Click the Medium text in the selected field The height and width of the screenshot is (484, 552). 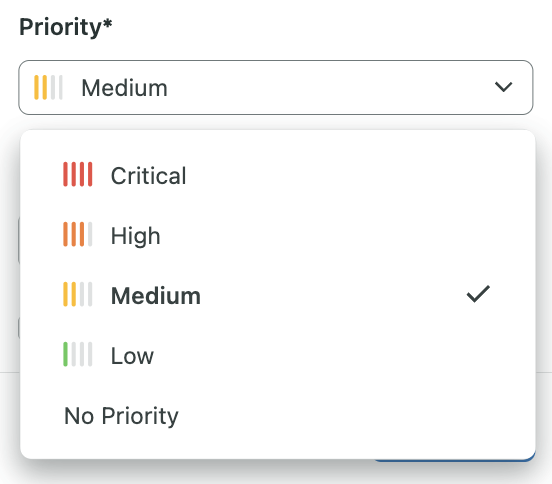(x=124, y=88)
